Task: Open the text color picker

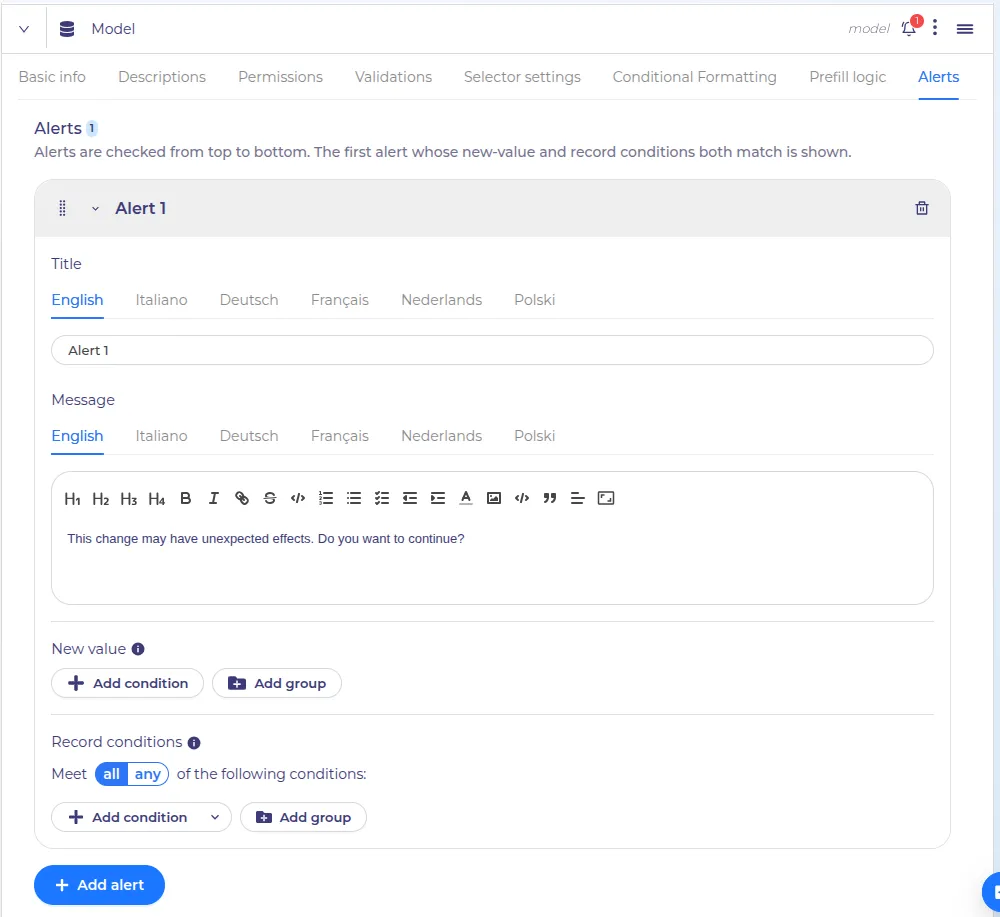Action: pyautogui.click(x=466, y=499)
